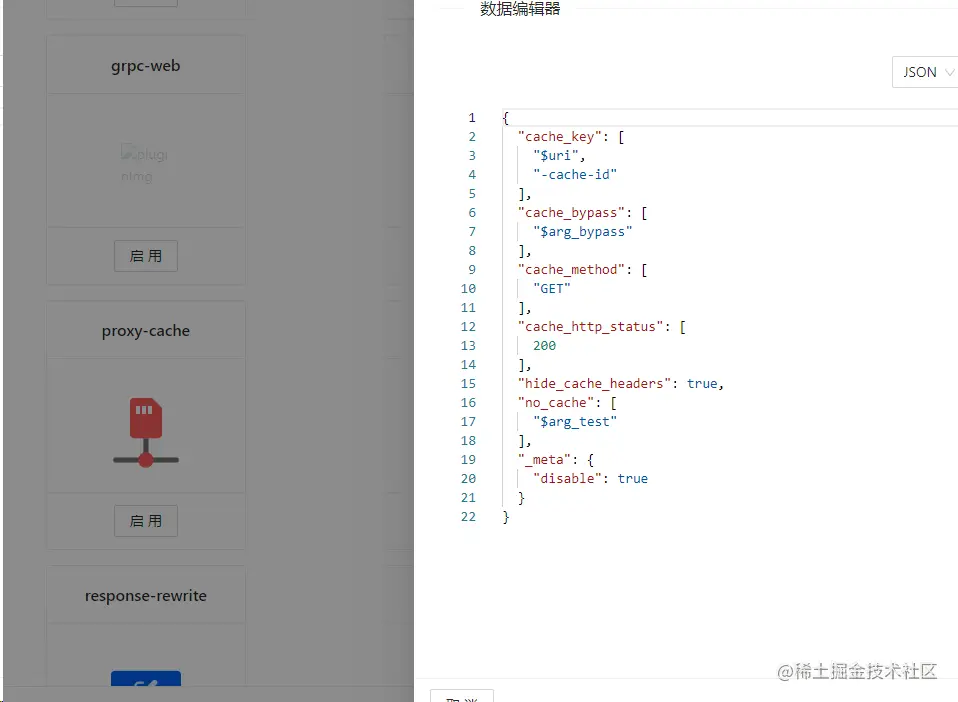Click the 200 status code value
Screen dimensions: 958x702
(x=544, y=345)
